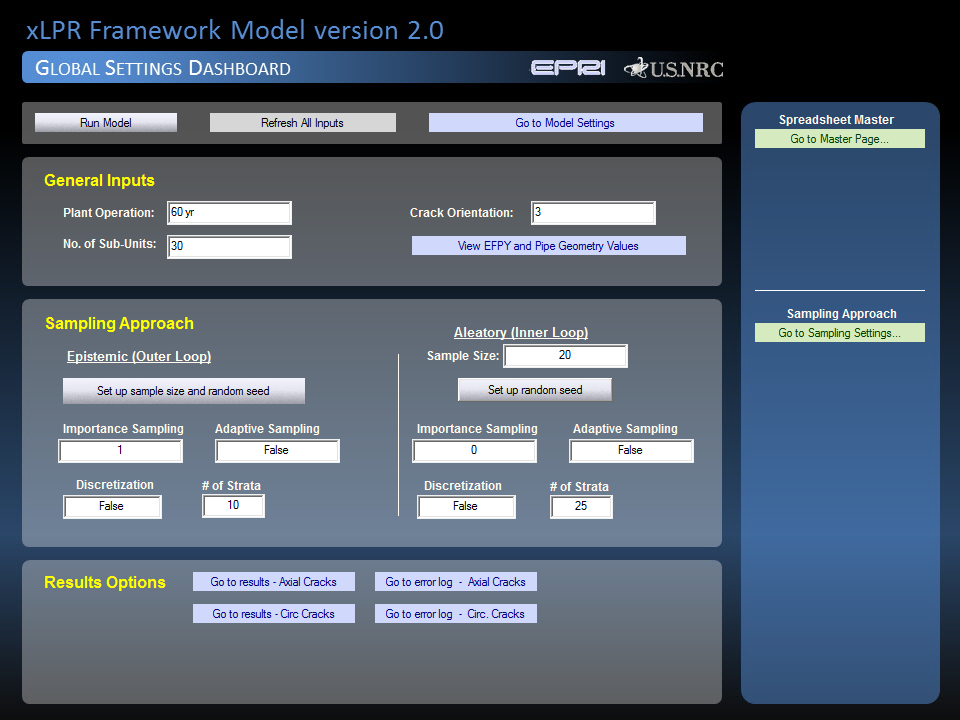
Task: Open Sampling Settings from the sidebar
Action: 839,331
